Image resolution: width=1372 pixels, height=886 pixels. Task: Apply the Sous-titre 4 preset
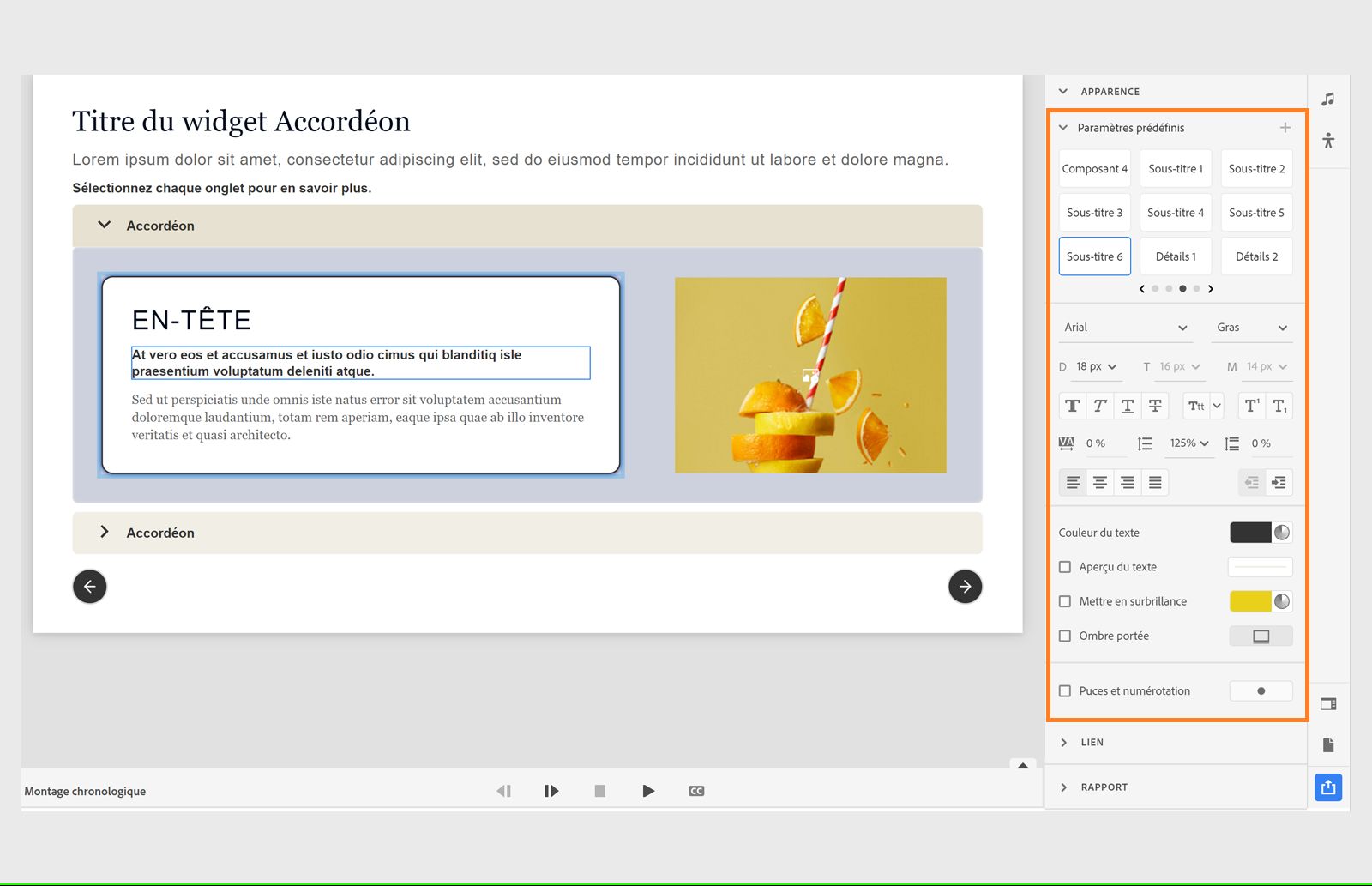tap(1176, 213)
